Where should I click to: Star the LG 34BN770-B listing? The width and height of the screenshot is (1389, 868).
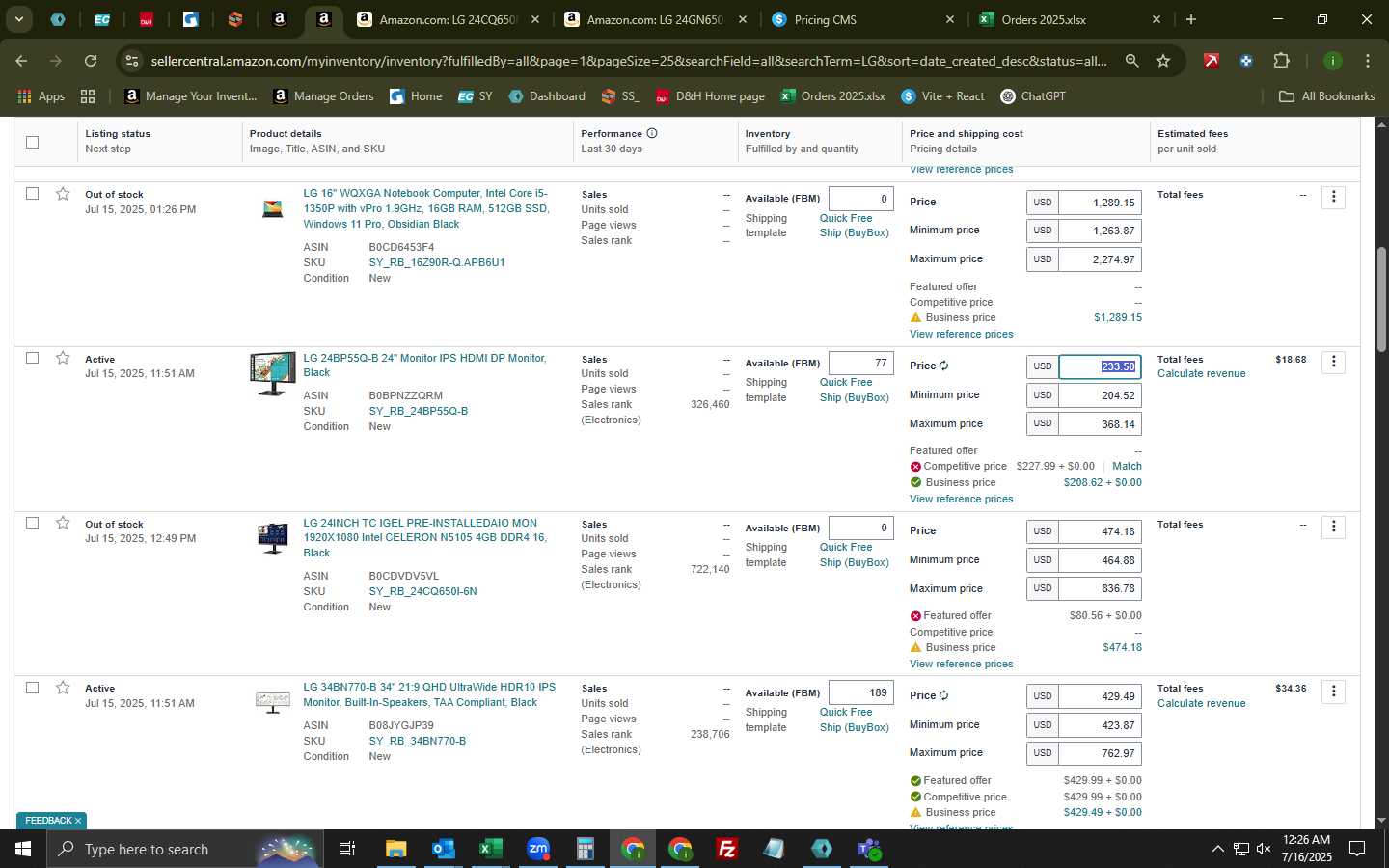coord(63,688)
